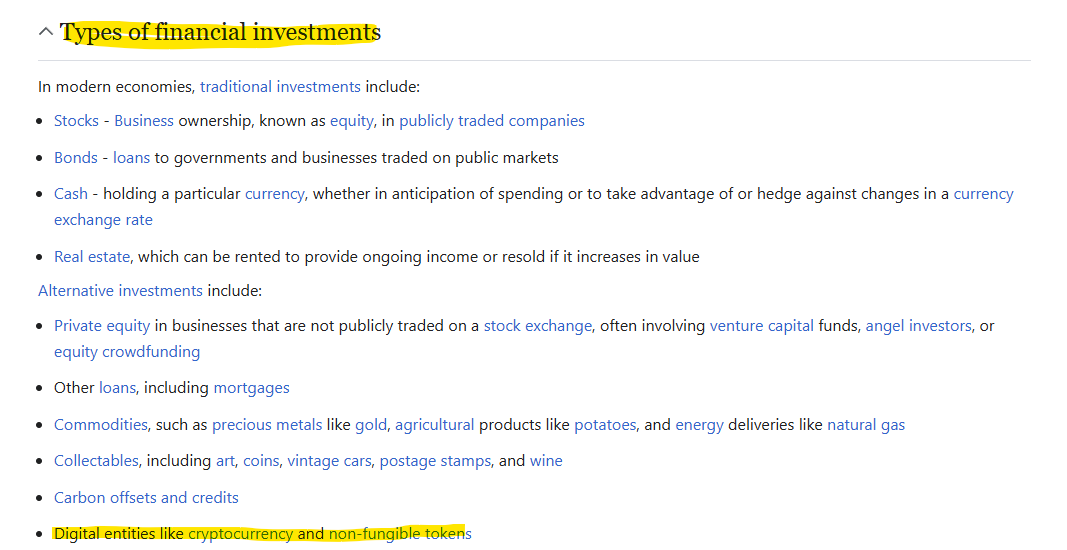Open the Bonds link
Viewport: 1067px width, 550px height.
(76, 157)
